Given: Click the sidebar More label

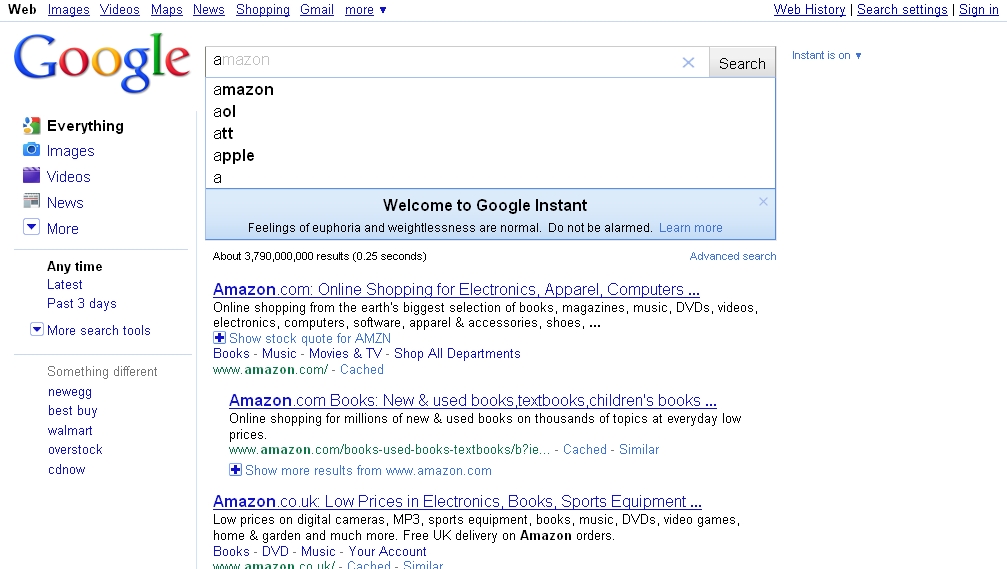Looking at the screenshot, I should (x=63, y=229).
